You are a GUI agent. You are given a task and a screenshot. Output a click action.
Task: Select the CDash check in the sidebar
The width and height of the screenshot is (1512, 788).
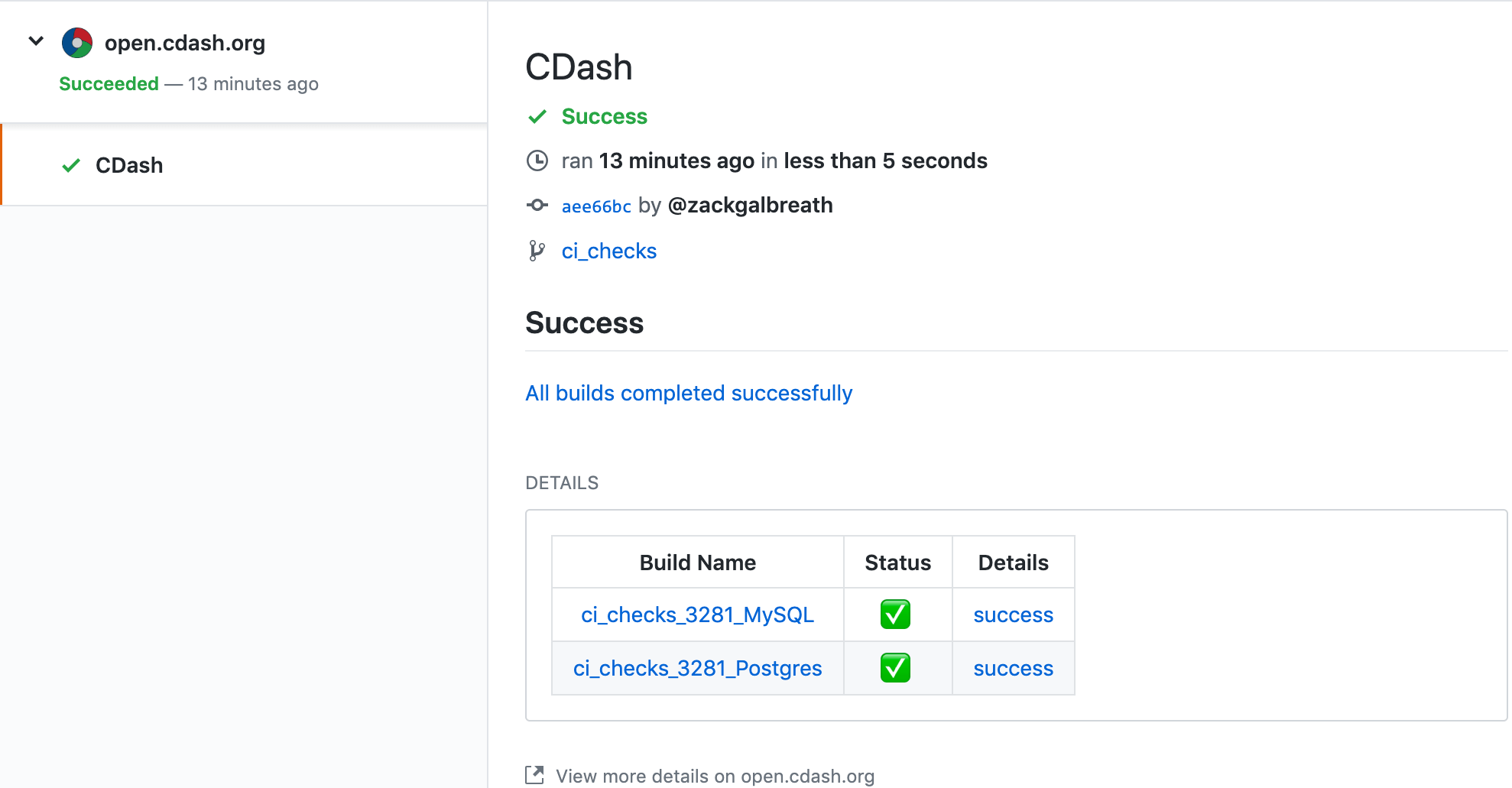click(x=128, y=164)
